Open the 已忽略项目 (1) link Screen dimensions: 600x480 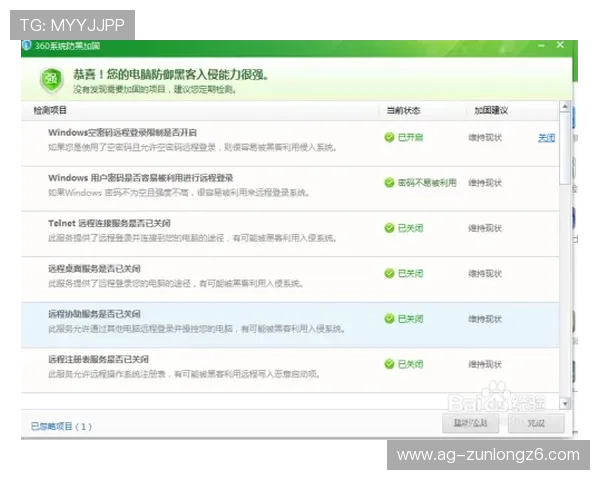coord(61,426)
